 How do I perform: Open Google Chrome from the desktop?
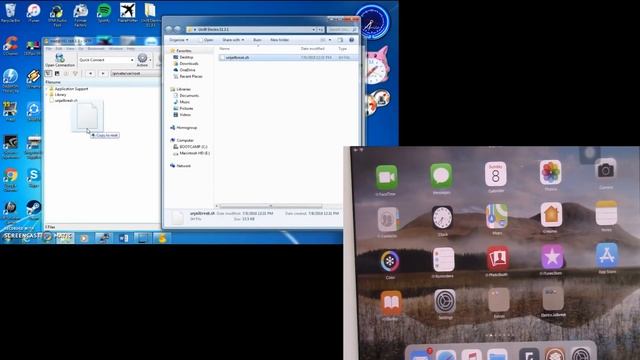click(x=11, y=180)
